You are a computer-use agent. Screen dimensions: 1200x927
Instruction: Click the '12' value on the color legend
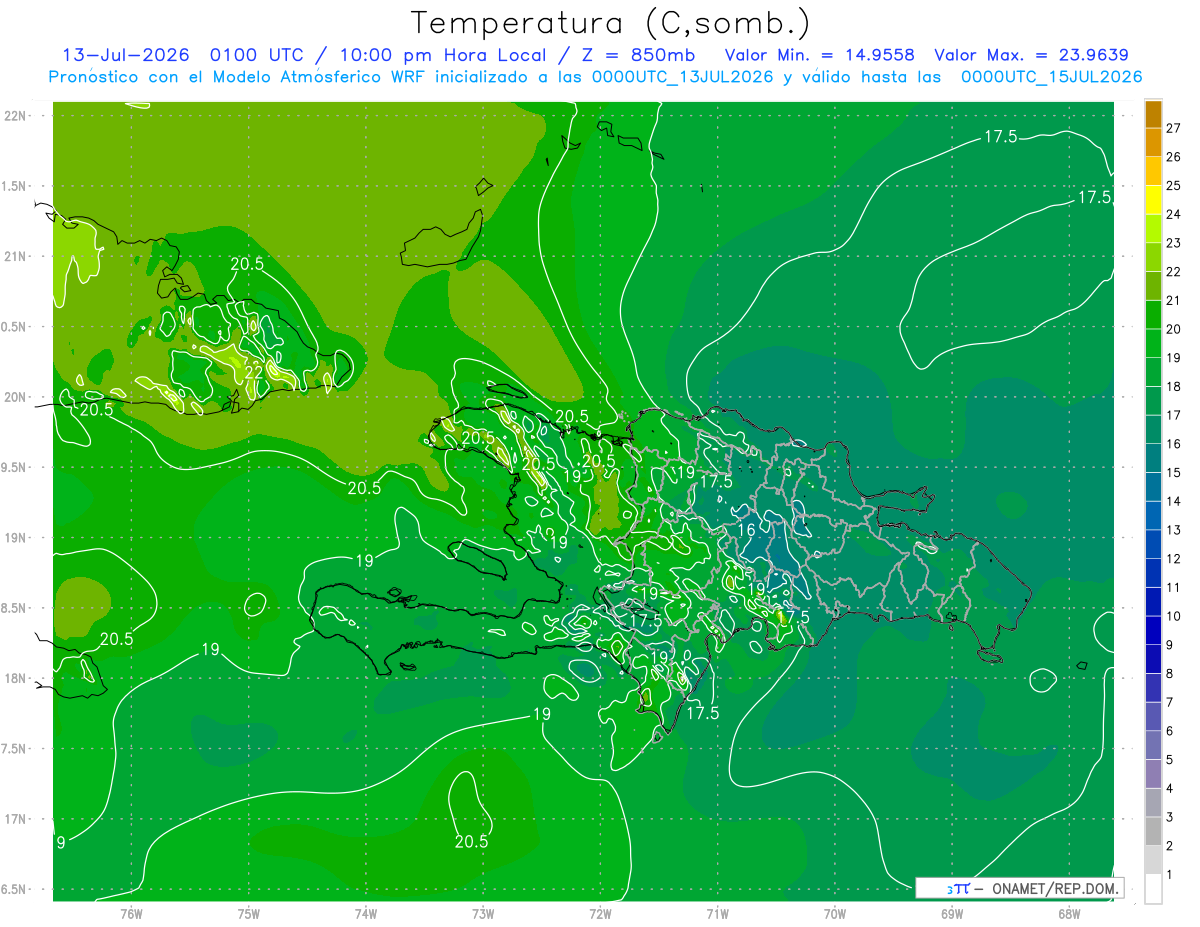(1174, 559)
